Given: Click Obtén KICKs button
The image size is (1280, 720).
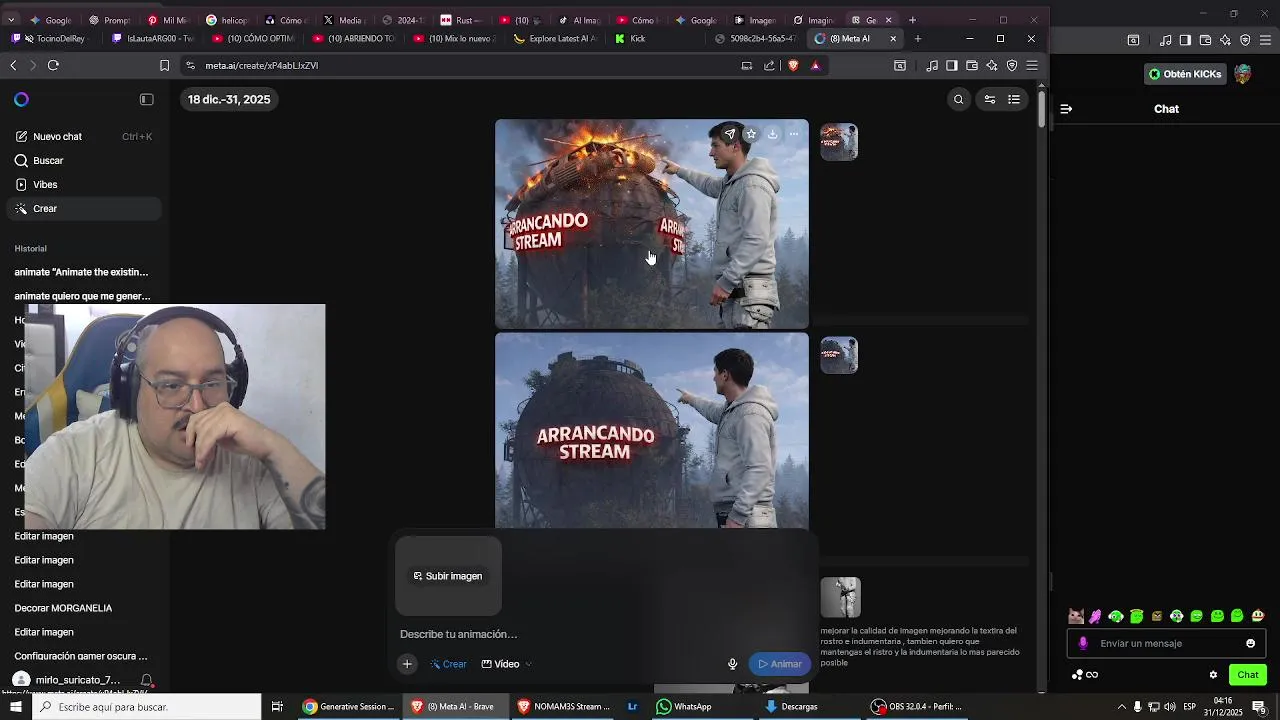Looking at the screenshot, I should [1185, 74].
